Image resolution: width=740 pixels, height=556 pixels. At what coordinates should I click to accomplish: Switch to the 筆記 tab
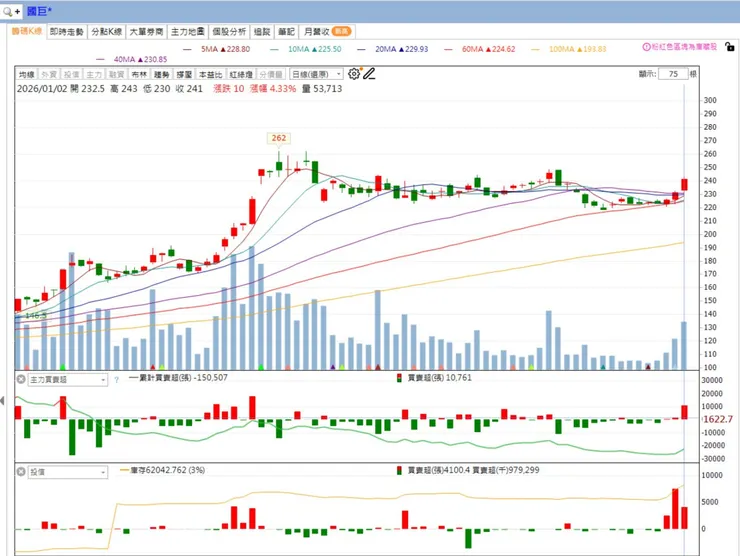pos(286,32)
